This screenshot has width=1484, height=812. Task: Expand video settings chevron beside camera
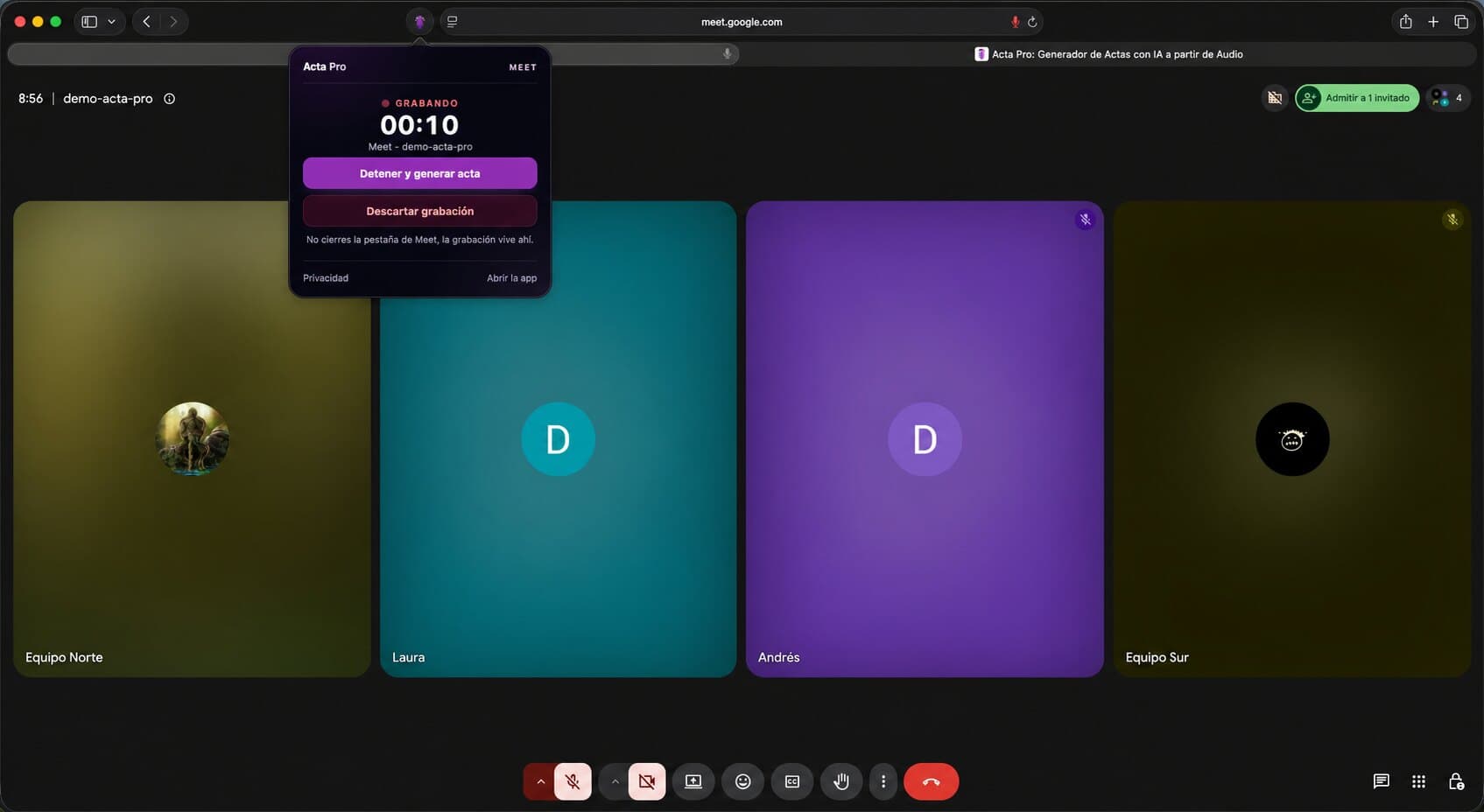pyautogui.click(x=615, y=781)
